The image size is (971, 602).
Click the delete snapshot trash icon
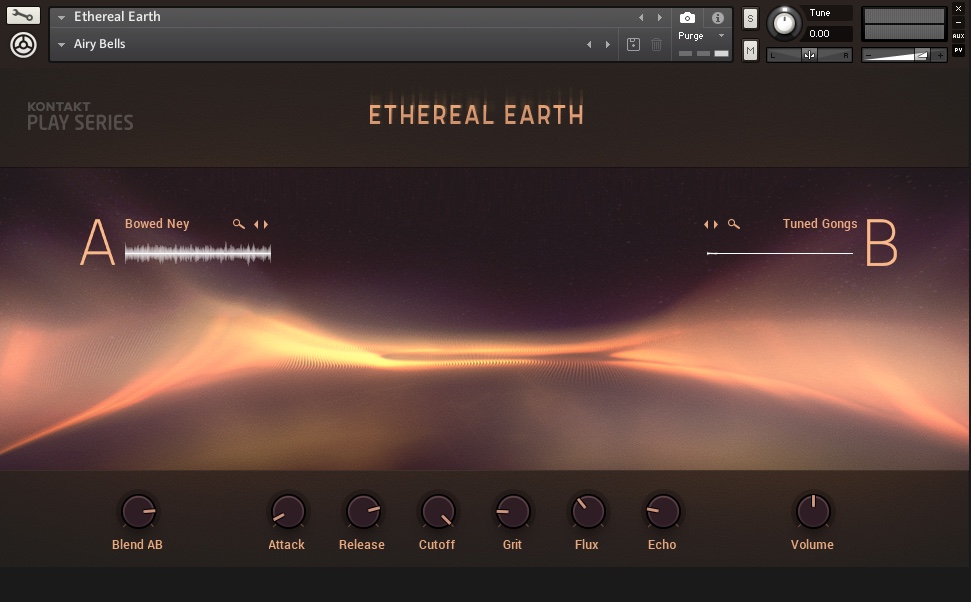(x=657, y=43)
